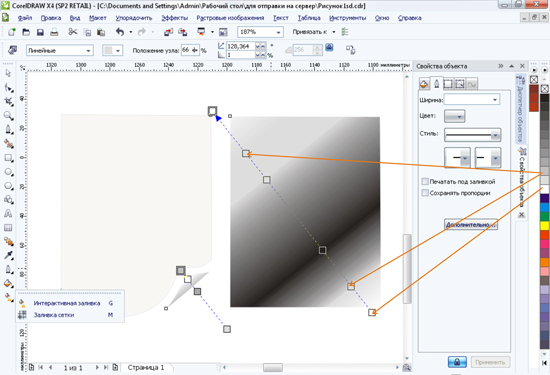Choose 'Заливка сетки' from the flyout
The width and height of the screenshot is (550, 375).
[x=70, y=315]
